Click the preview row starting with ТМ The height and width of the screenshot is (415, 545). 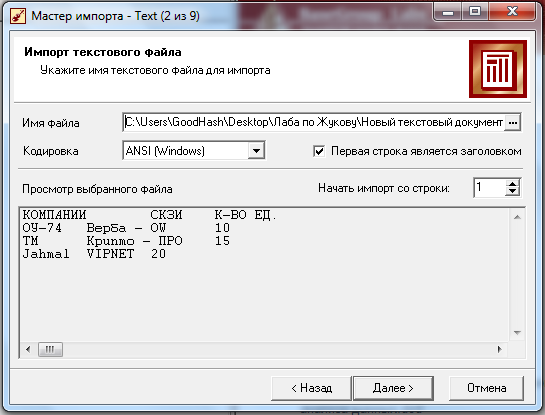[126, 241]
